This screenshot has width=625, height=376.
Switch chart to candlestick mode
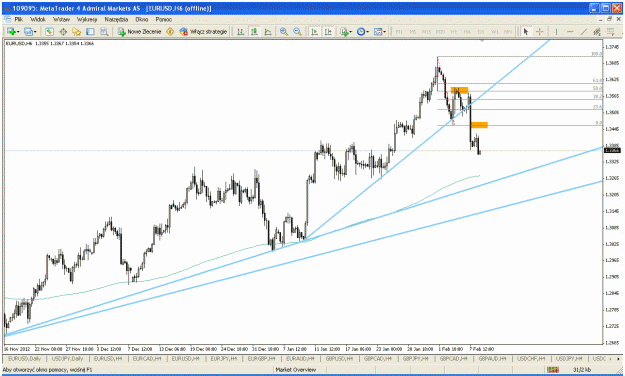pos(254,31)
